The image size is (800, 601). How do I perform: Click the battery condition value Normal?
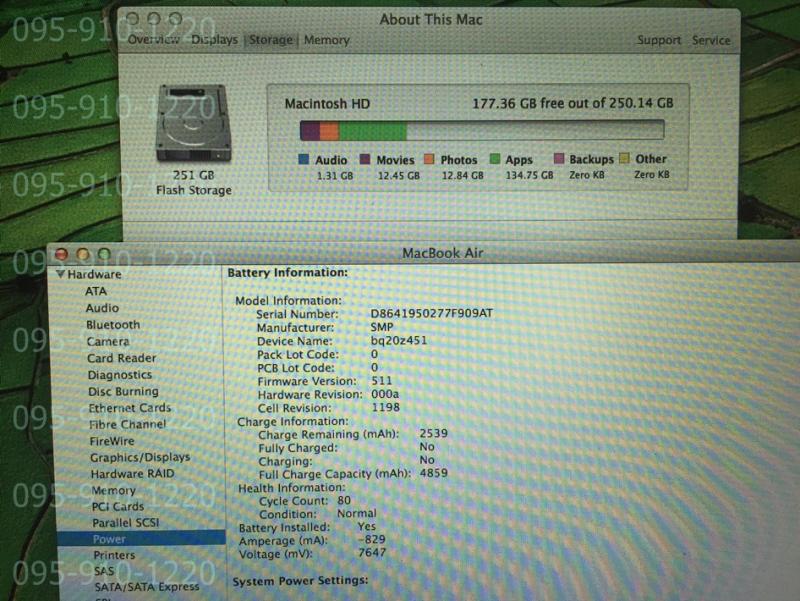tap(357, 514)
